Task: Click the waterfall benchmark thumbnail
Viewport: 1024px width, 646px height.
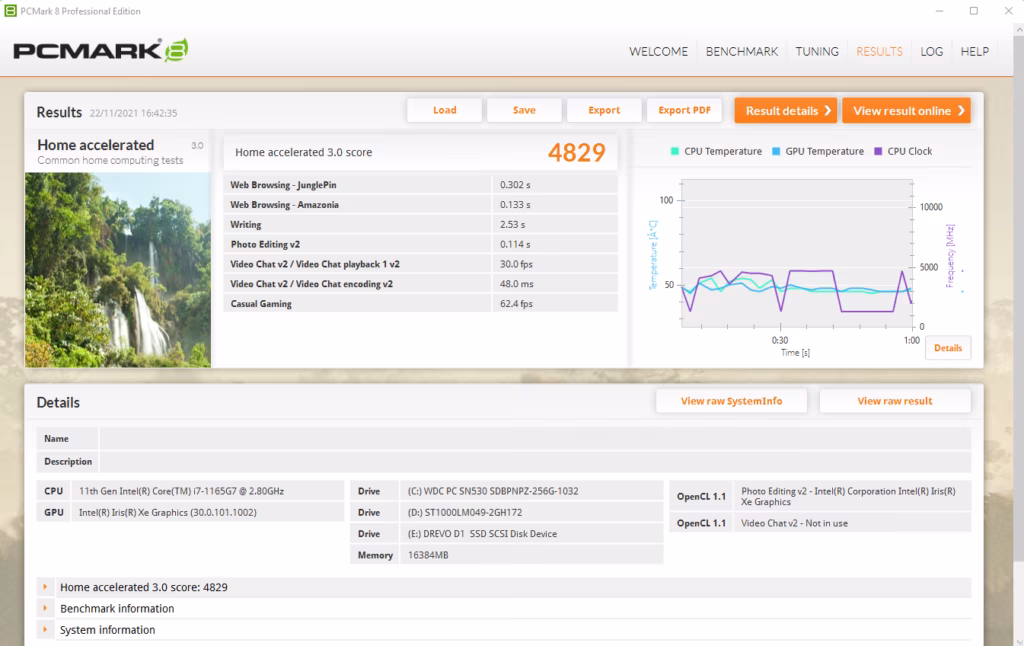Action: pyautogui.click(x=118, y=270)
